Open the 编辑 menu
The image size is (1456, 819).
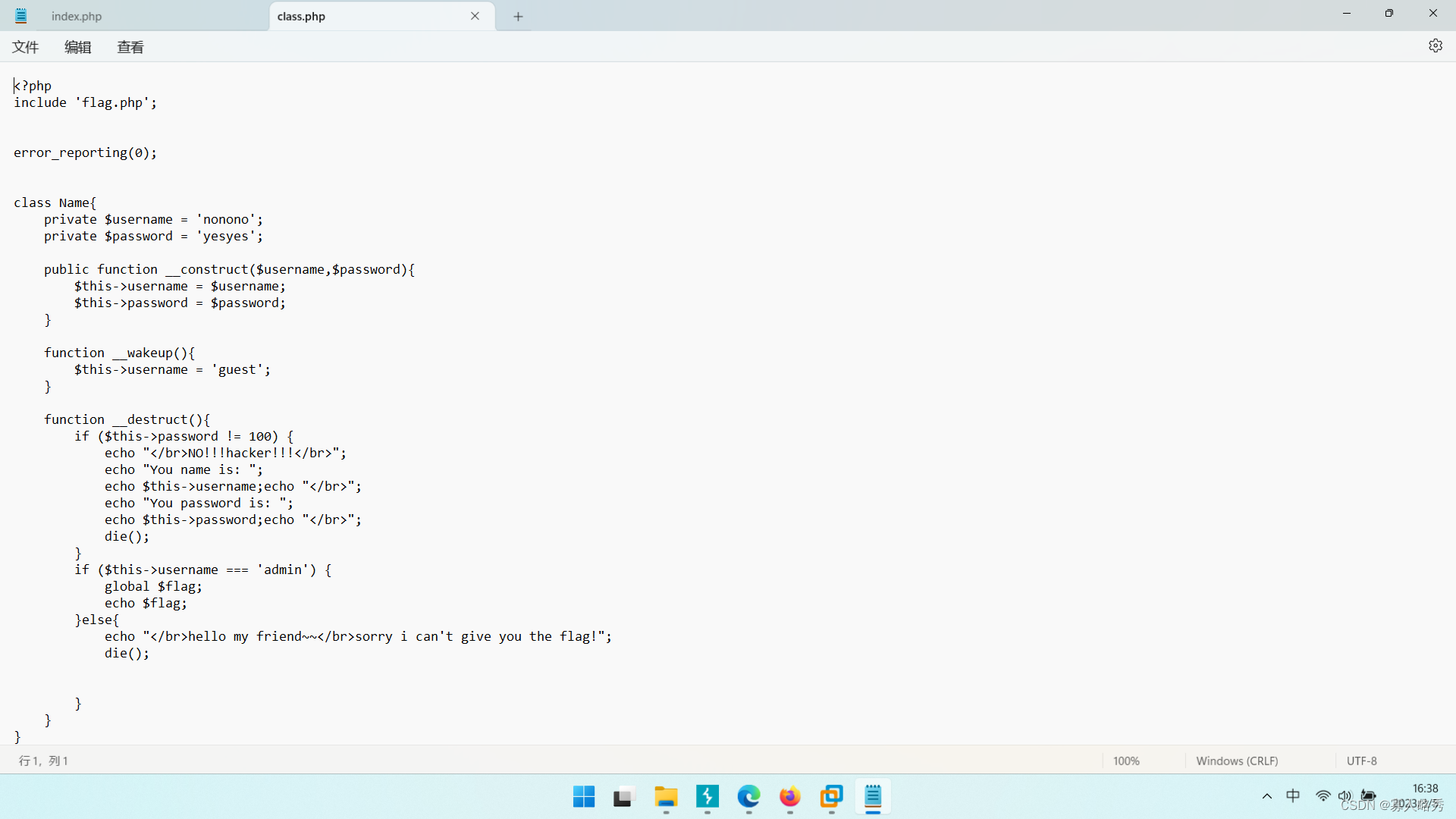pos(77,47)
